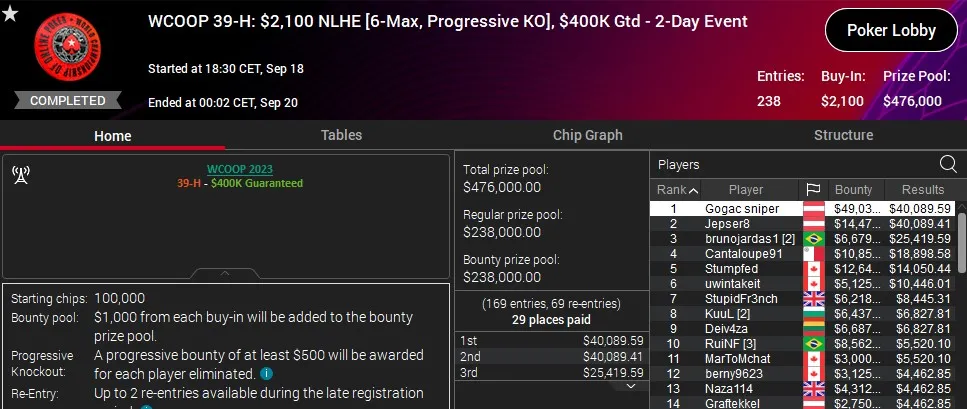Switch to the Tables tab
This screenshot has width=967, height=409.
pos(341,135)
